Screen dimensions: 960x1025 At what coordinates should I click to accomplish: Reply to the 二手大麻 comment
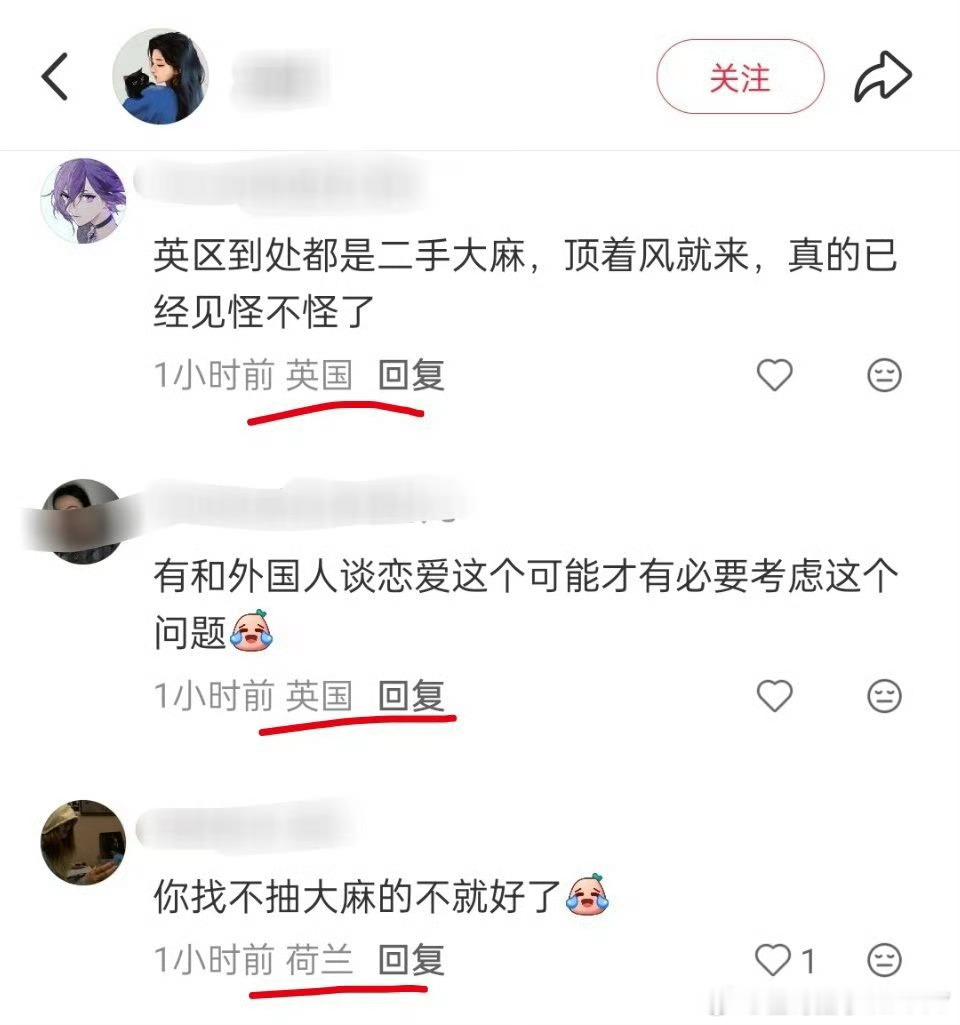tap(412, 375)
